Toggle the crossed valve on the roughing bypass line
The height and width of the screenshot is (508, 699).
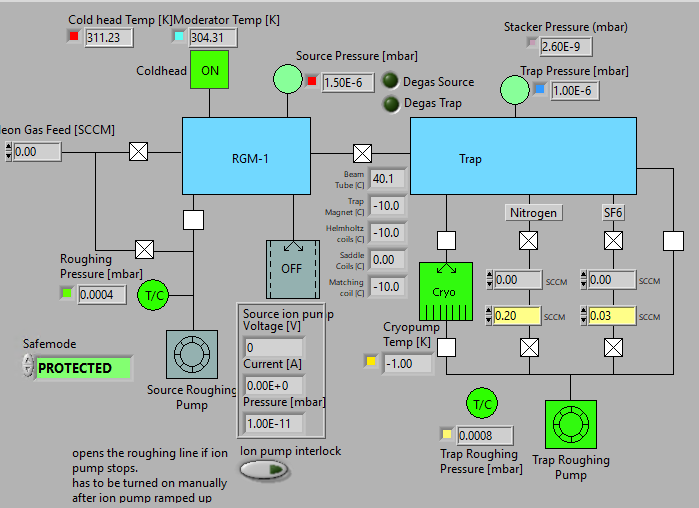(144, 250)
